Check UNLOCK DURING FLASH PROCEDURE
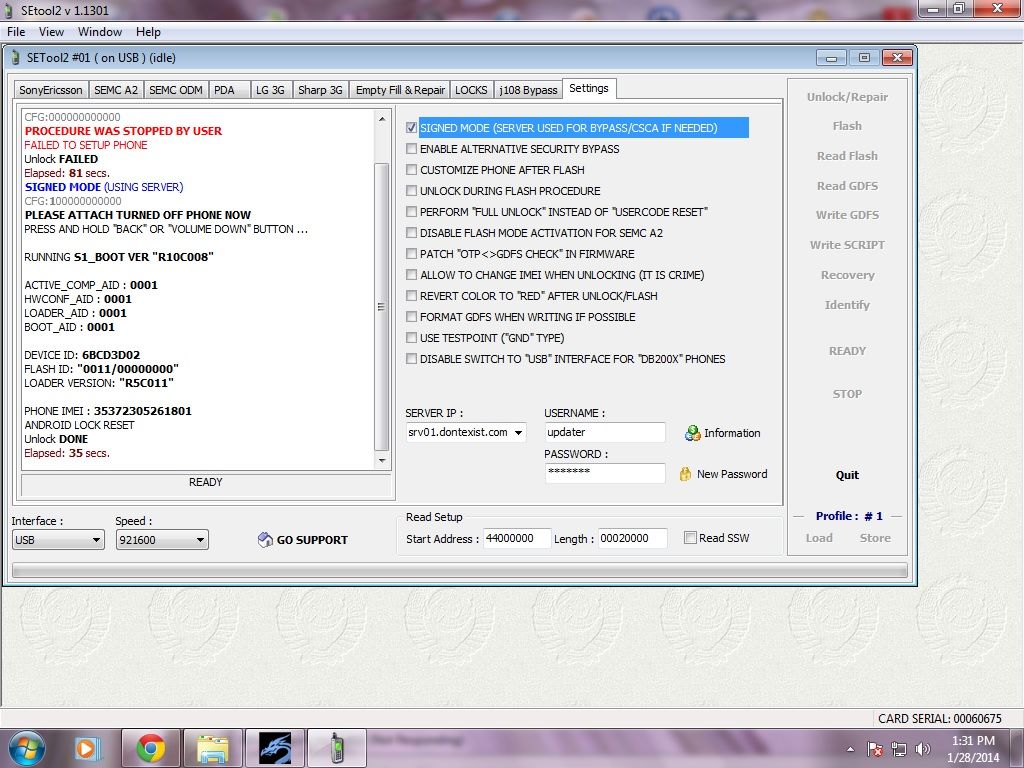Image resolution: width=1024 pixels, height=768 pixels. pos(411,191)
